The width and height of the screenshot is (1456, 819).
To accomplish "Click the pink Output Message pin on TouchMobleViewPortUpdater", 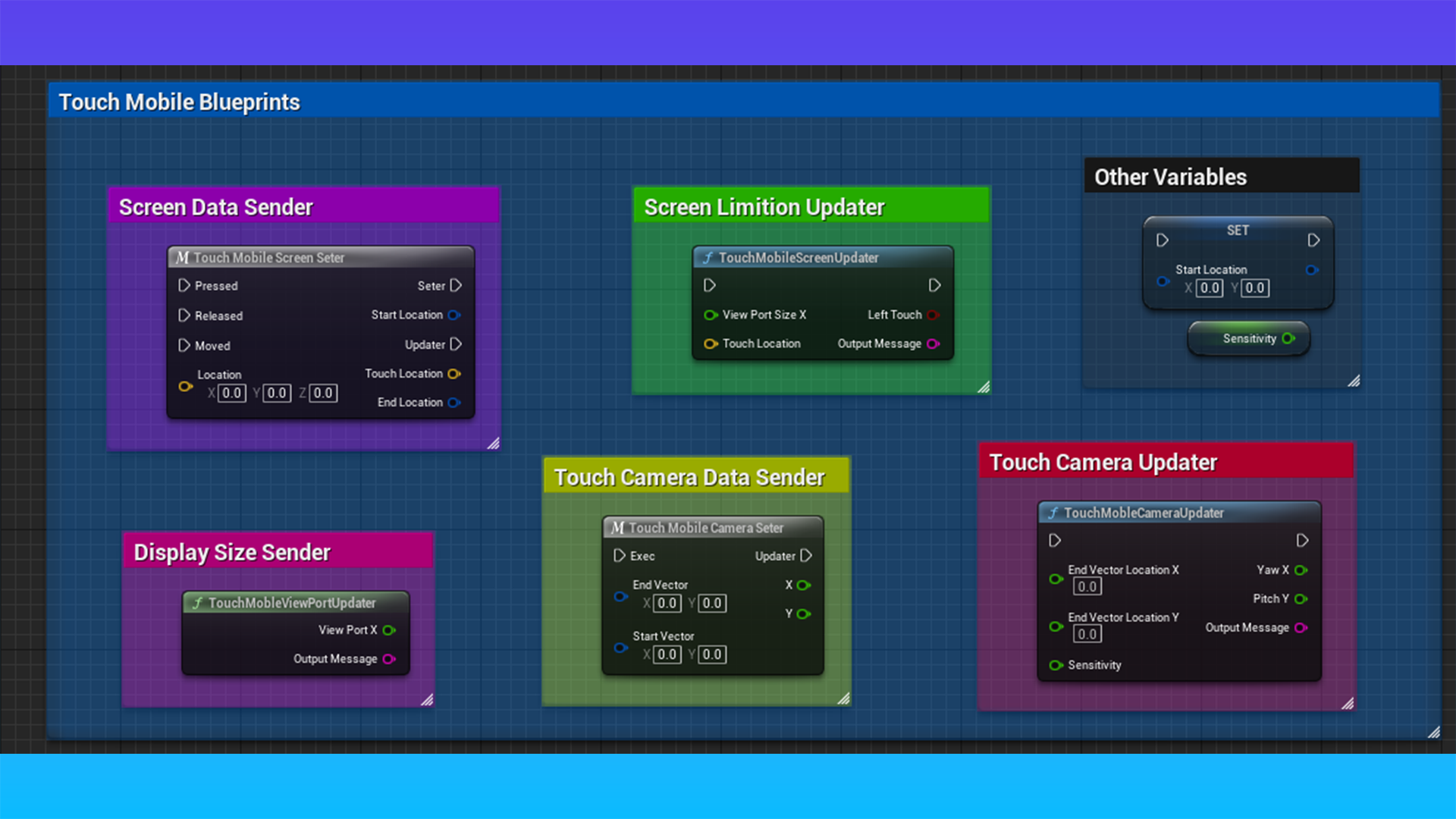I will (x=390, y=659).
